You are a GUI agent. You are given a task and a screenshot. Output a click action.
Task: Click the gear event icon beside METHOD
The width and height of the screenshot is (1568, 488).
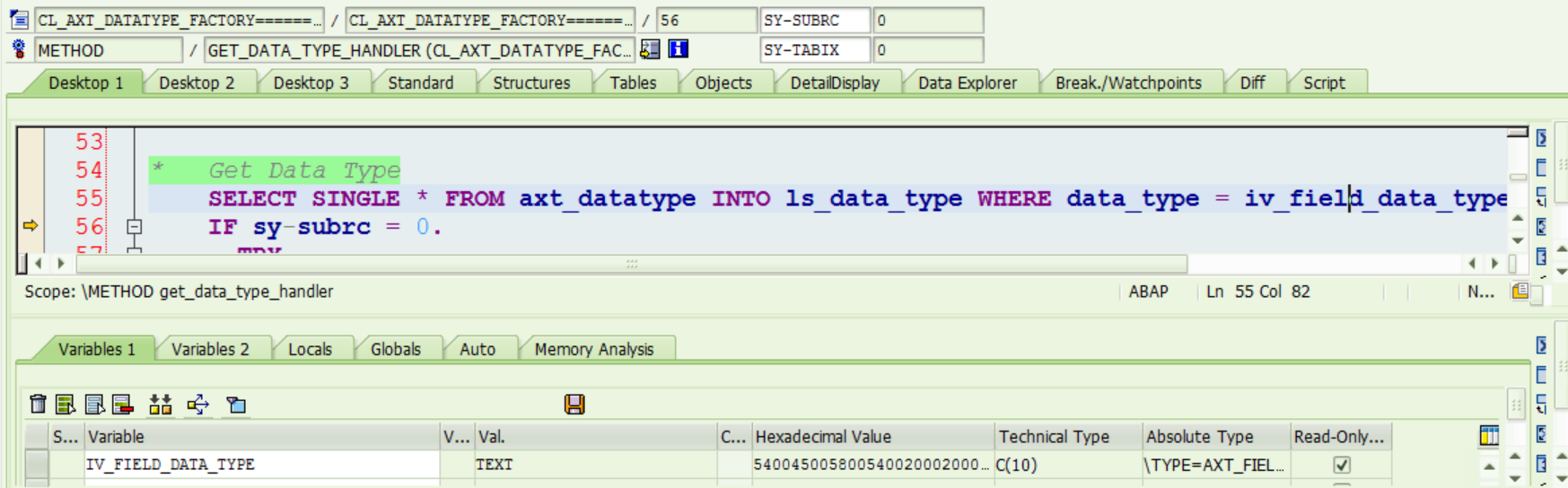point(19,49)
